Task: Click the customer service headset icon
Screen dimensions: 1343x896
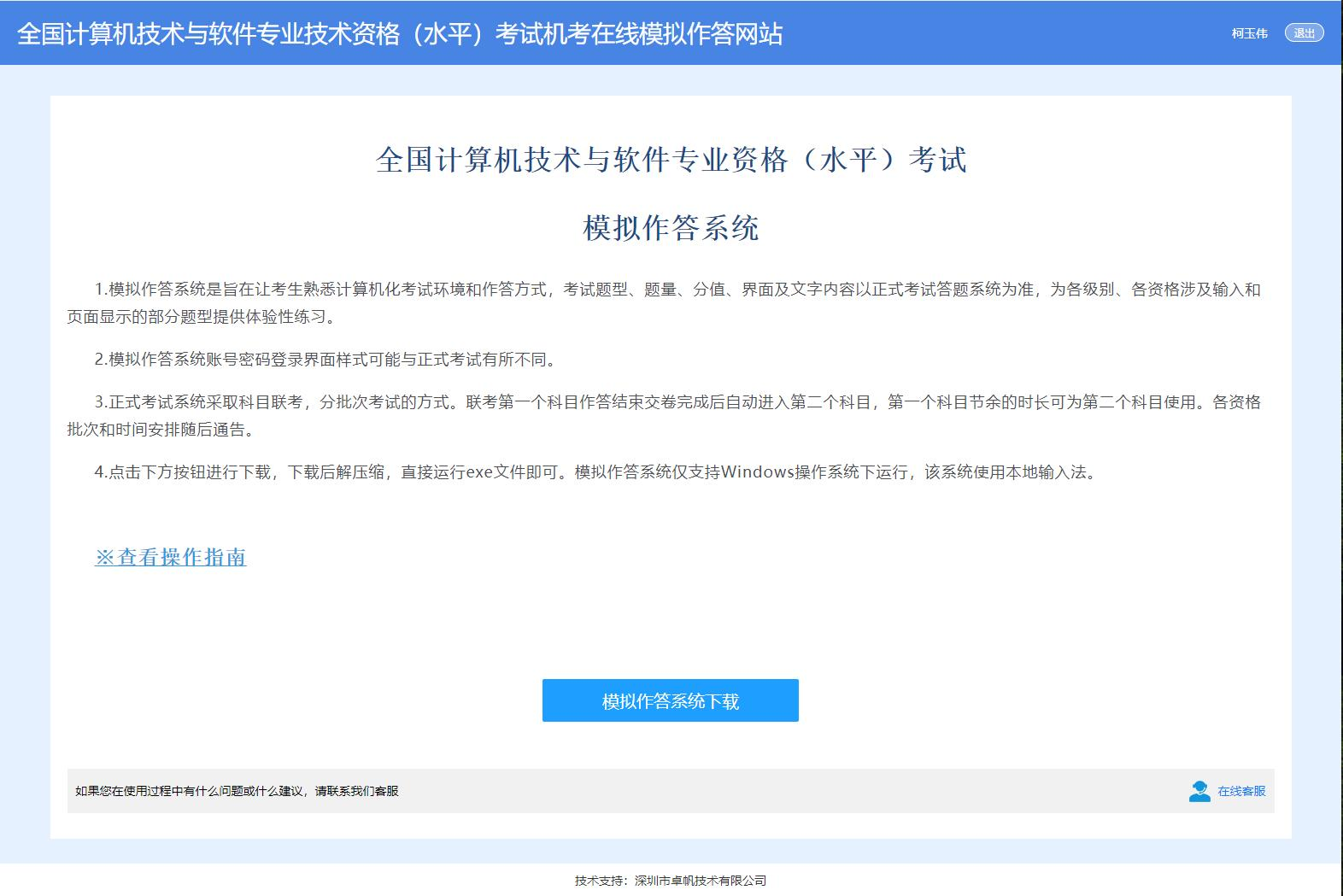Action: click(1199, 791)
